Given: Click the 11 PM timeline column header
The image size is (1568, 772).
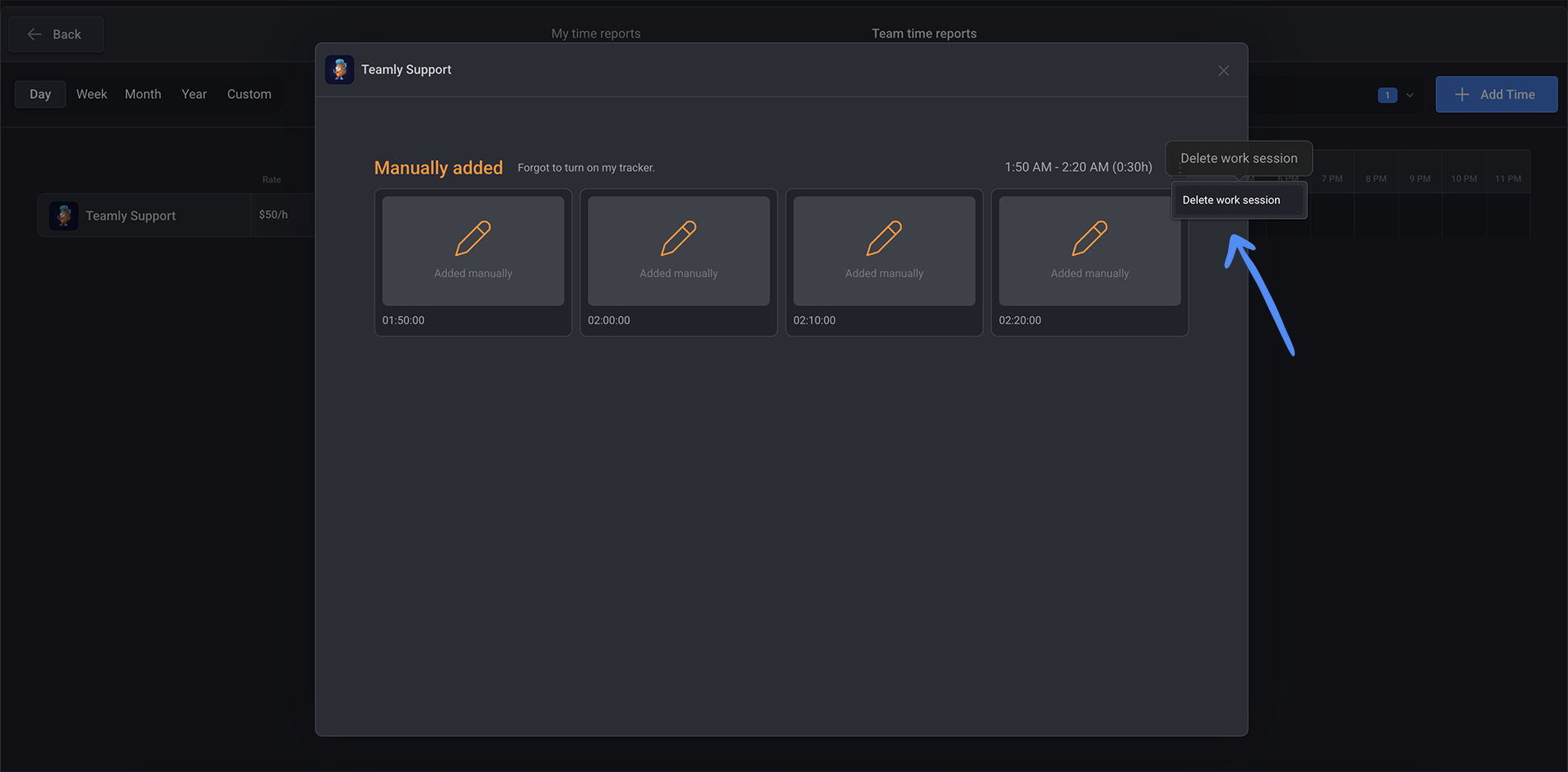Looking at the screenshot, I should click(1508, 179).
